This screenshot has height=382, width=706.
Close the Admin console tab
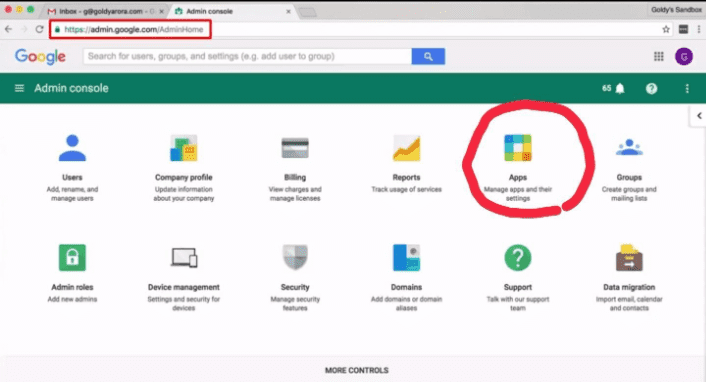click(x=288, y=11)
